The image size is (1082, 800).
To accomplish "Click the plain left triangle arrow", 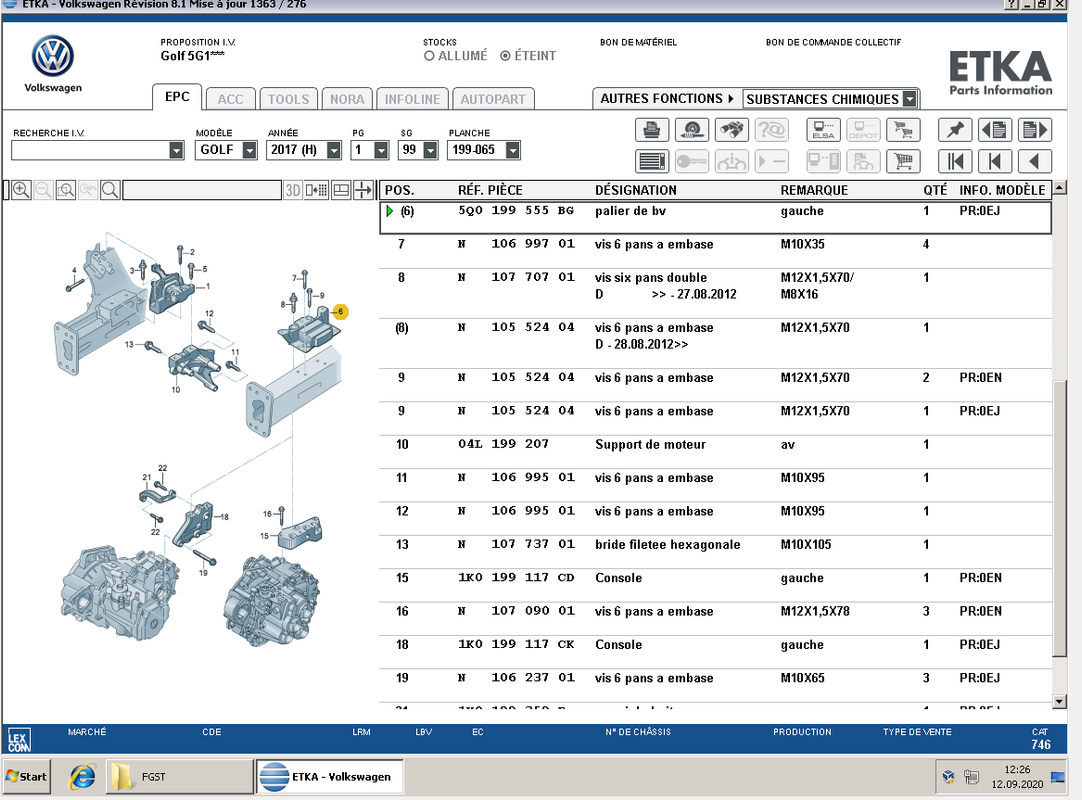I will tap(1034, 162).
